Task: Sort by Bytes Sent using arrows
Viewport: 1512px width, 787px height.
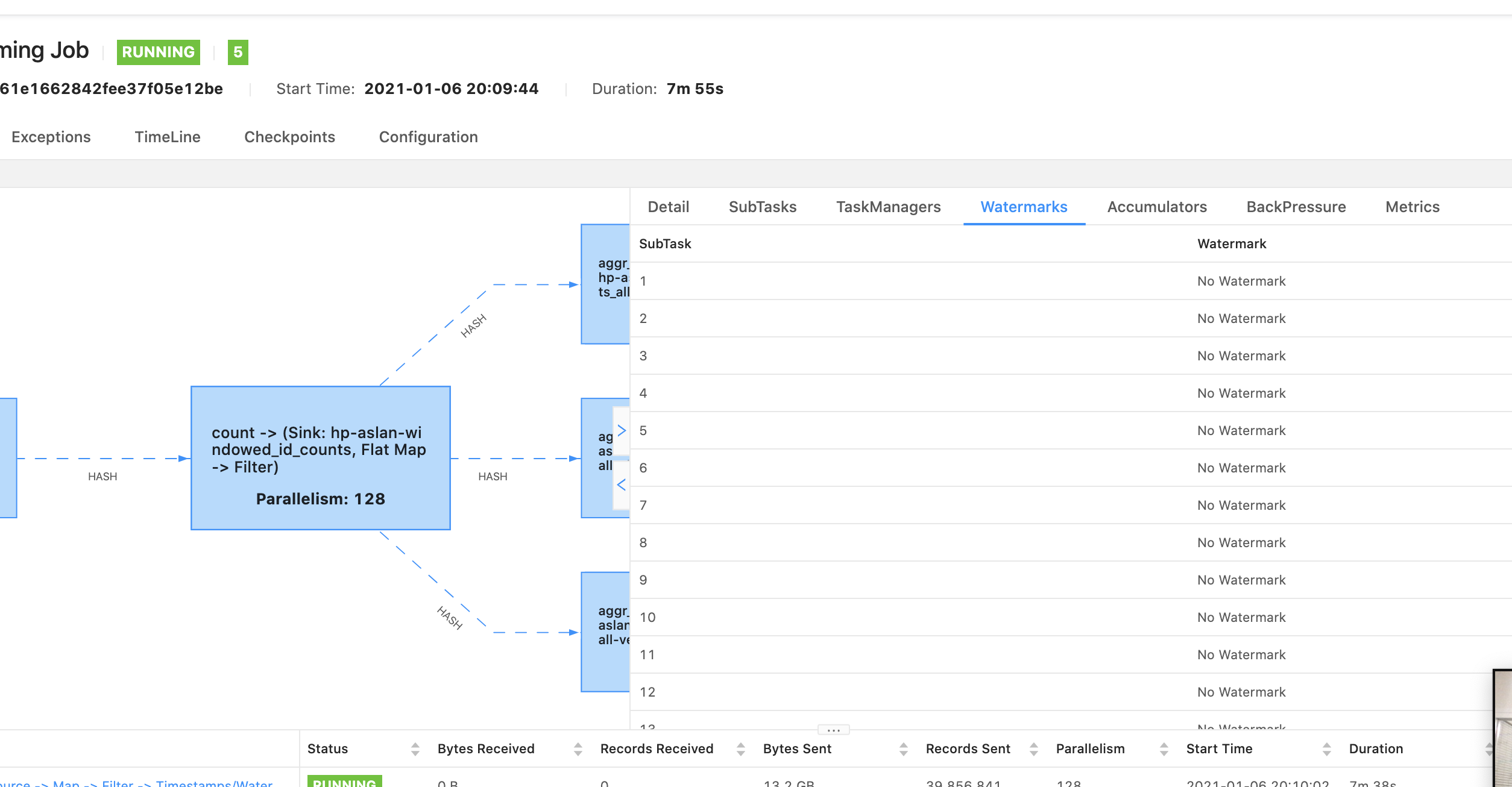Action: [x=903, y=749]
